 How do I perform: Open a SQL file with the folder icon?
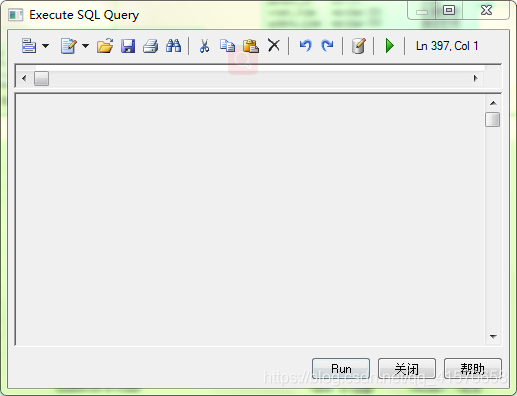point(105,46)
